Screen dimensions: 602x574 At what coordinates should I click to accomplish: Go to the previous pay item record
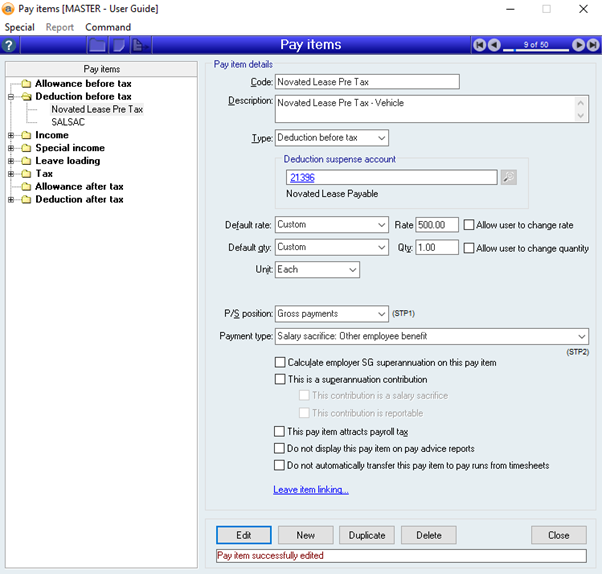coord(495,45)
